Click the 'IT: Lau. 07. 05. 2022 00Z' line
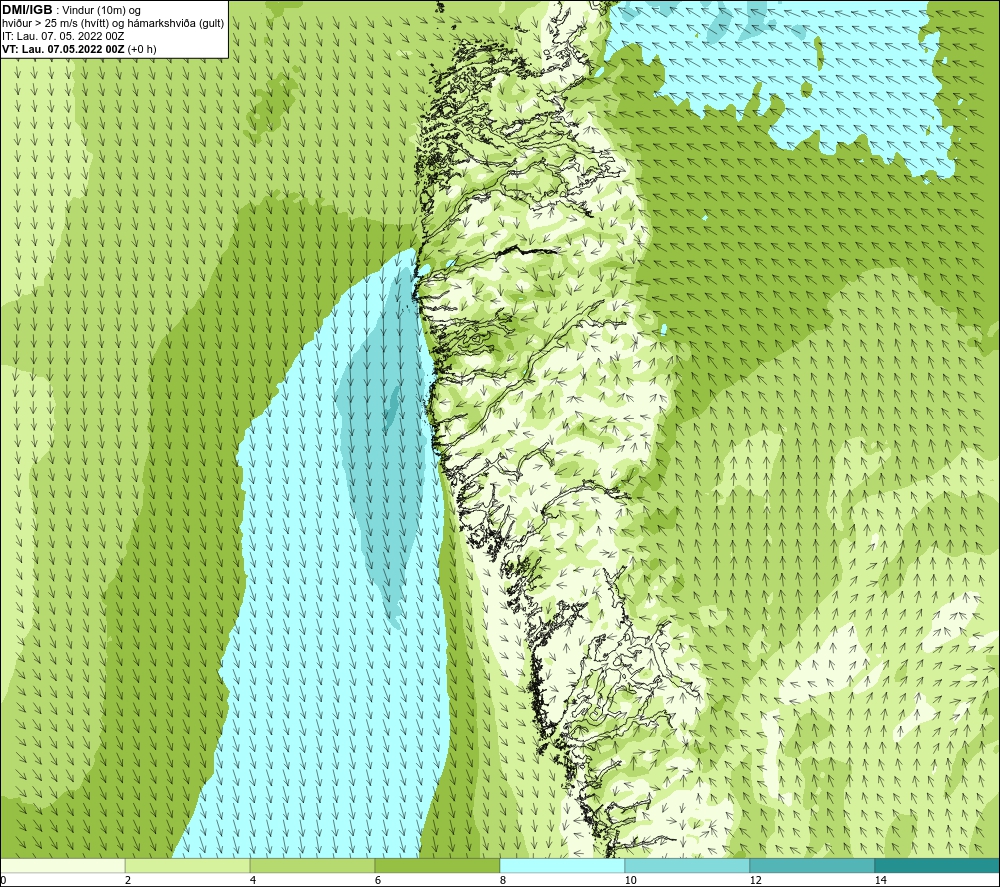1000x887 pixels. (x=63, y=36)
